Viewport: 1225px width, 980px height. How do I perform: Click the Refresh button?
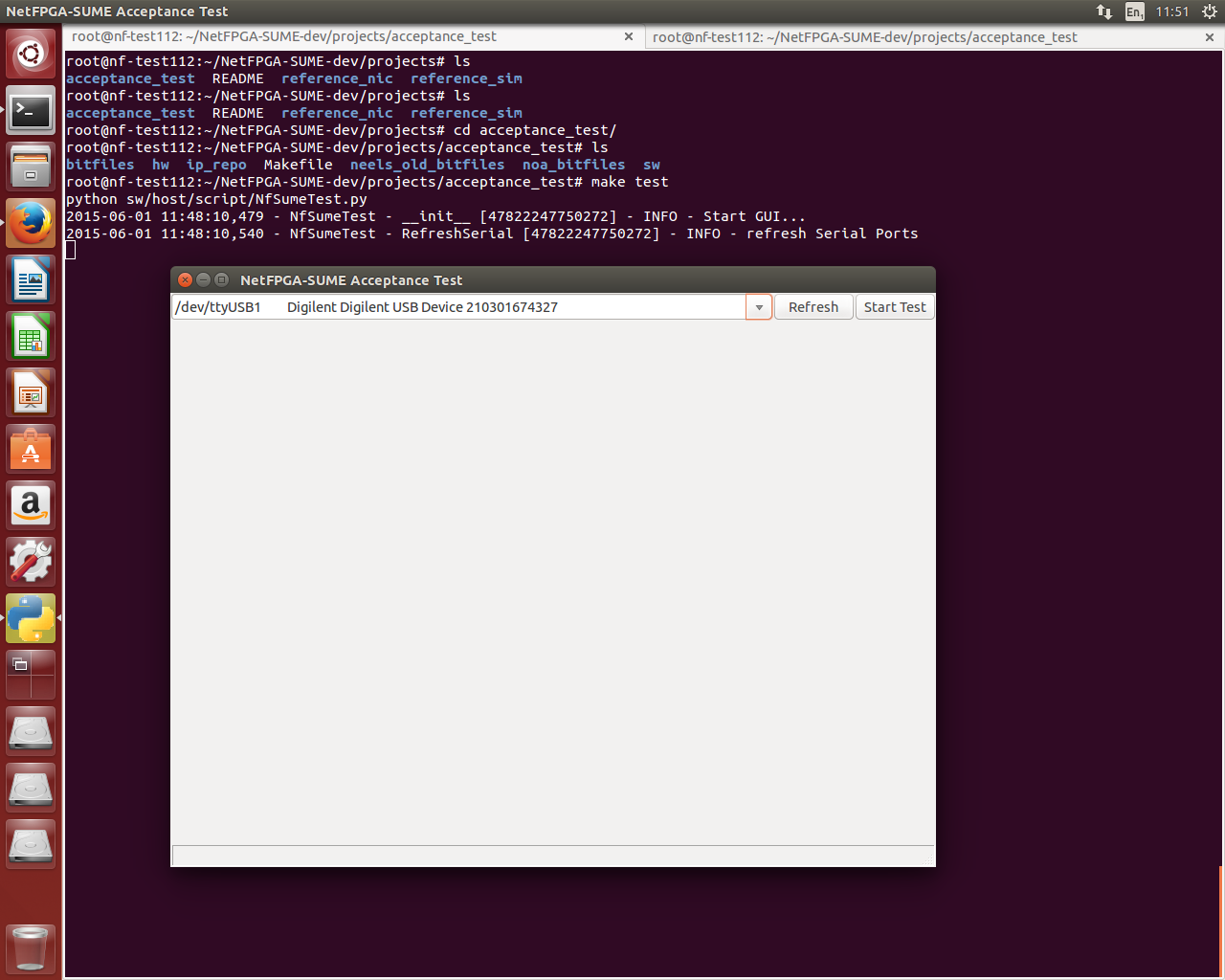pos(813,307)
